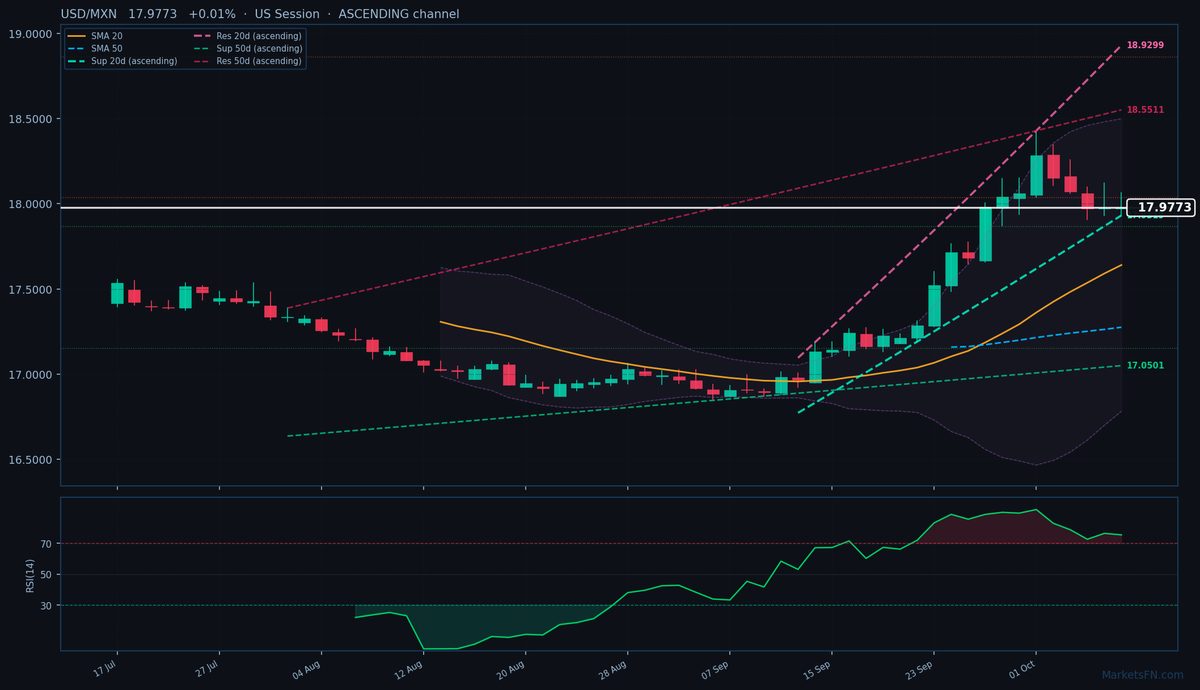Click the 18.5000 price axis label
The image size is (1200, 690).
[x=30, y=119]
